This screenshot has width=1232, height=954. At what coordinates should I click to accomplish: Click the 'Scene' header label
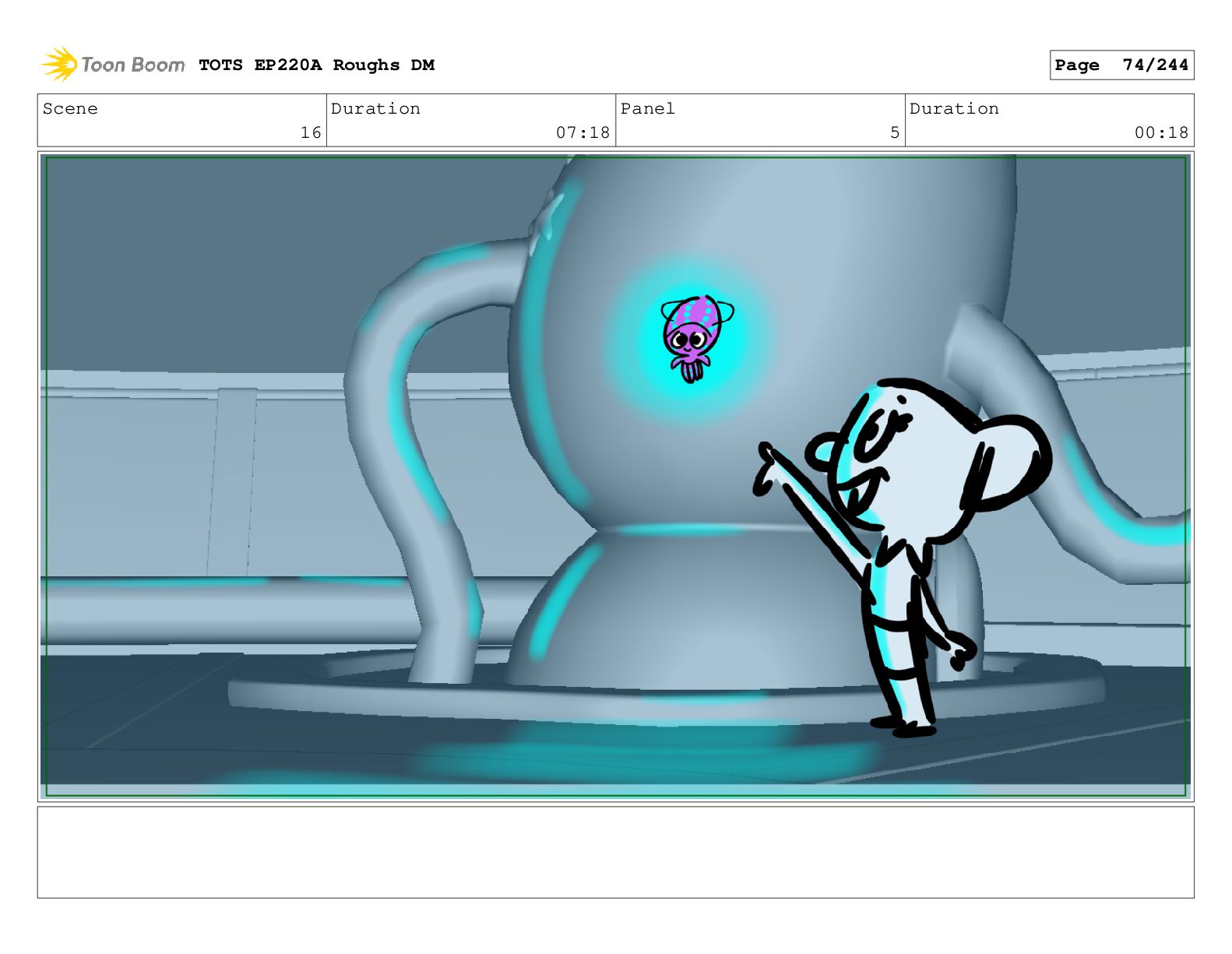(70, 109)
